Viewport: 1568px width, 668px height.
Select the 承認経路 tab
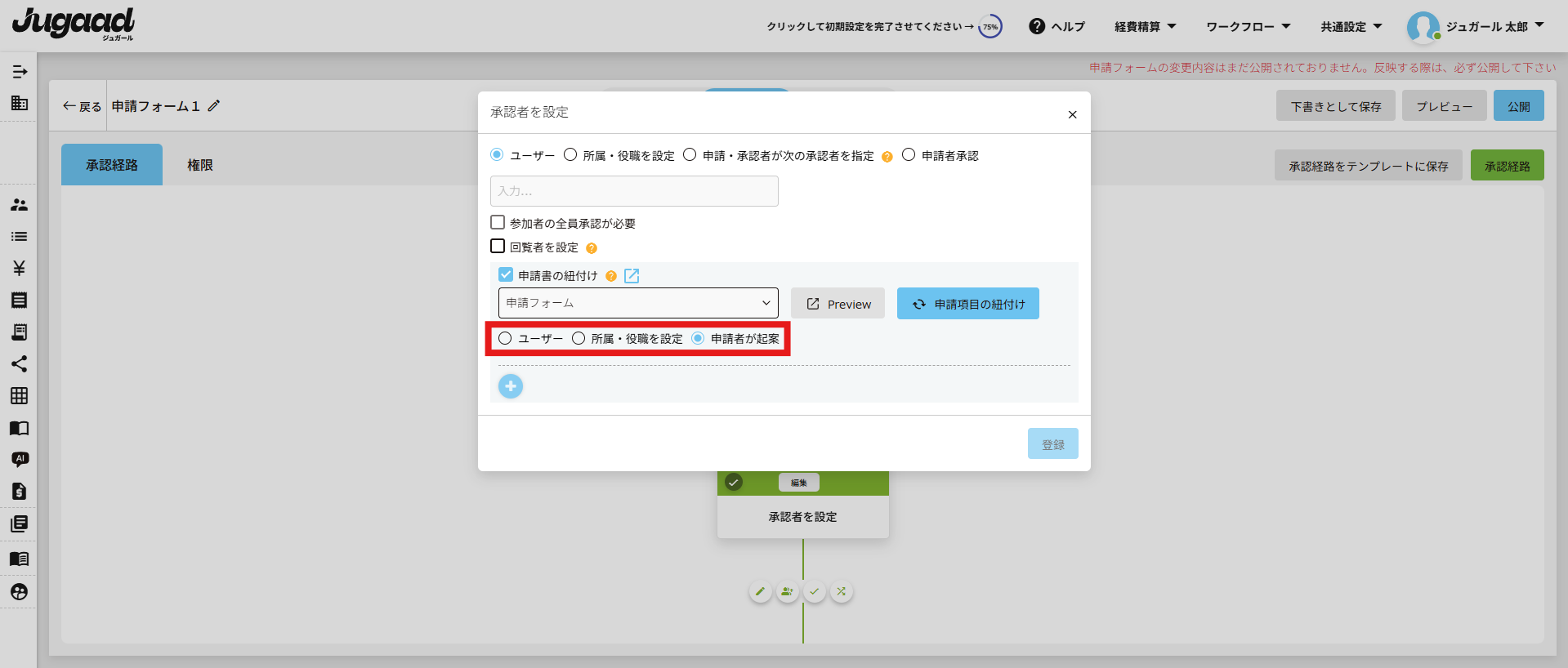pos(112,165)
